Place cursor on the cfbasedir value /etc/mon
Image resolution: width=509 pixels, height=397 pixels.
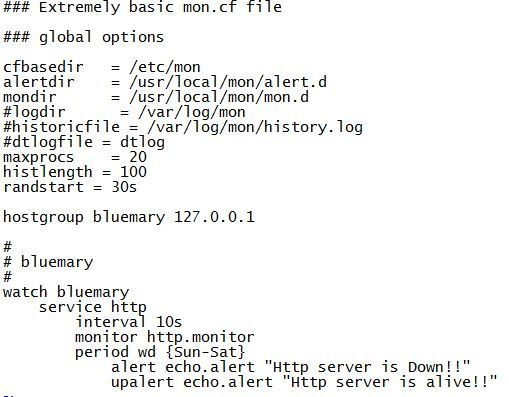(x=165, y=67)
